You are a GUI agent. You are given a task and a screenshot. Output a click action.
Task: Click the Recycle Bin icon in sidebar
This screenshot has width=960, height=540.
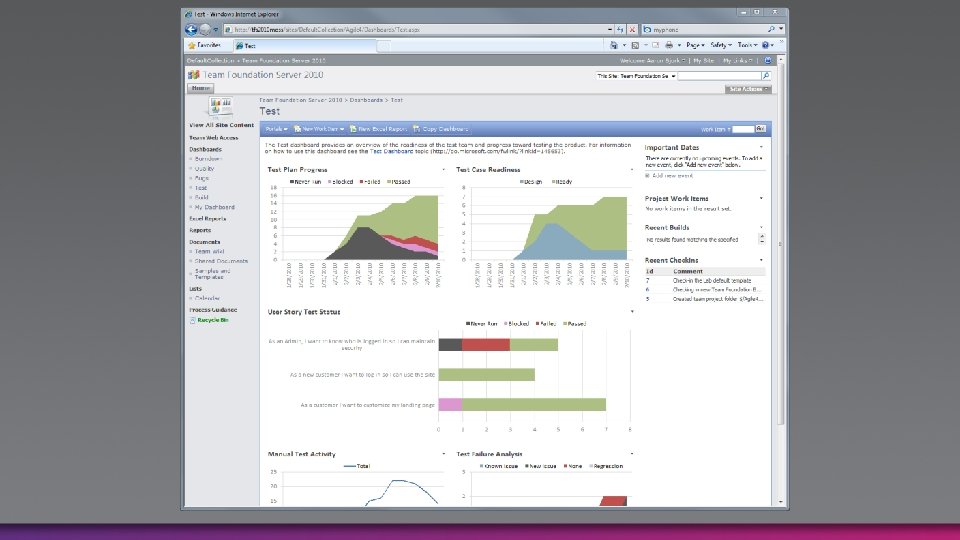[x=192, y=320]
